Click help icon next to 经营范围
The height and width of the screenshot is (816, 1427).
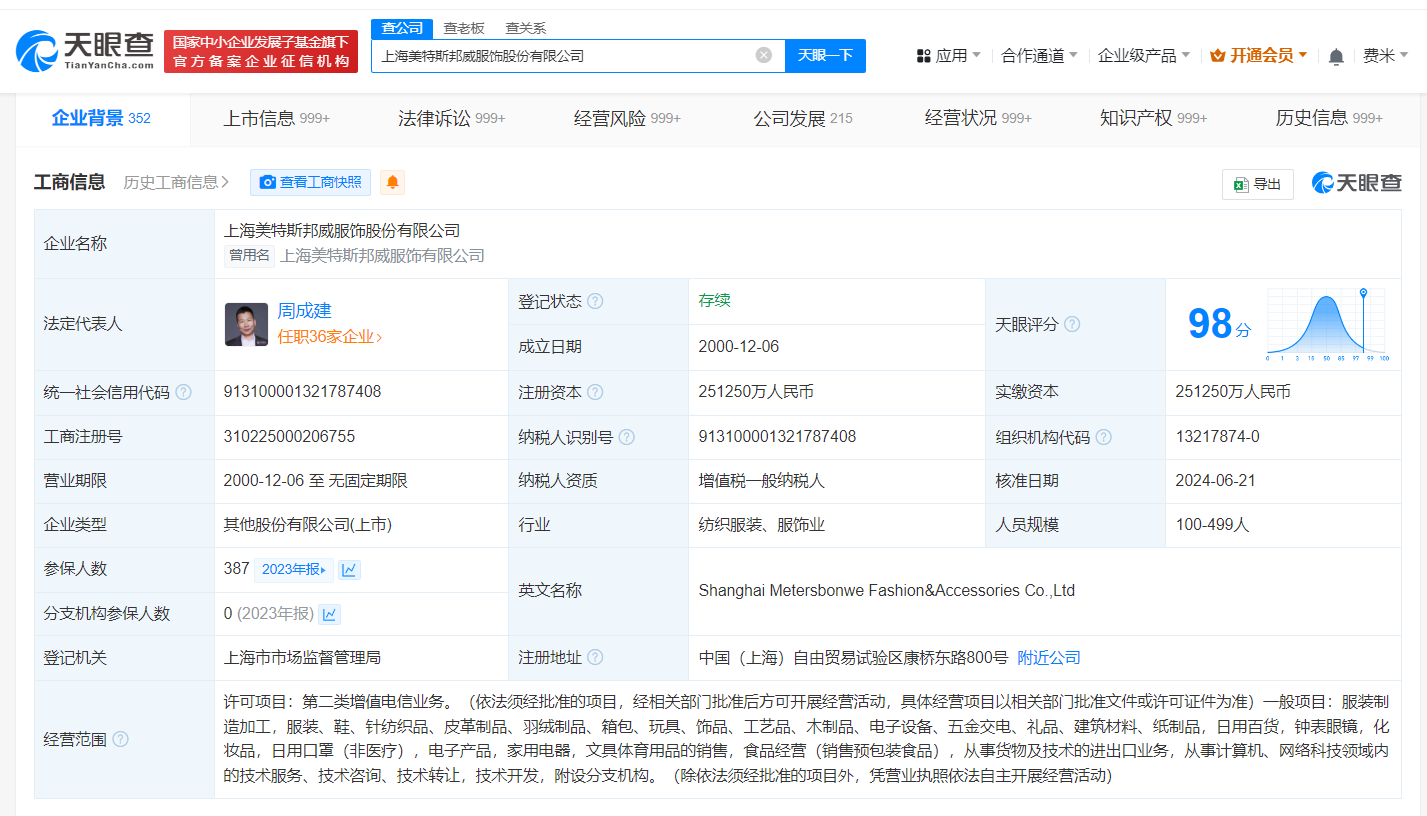point(120,740)
